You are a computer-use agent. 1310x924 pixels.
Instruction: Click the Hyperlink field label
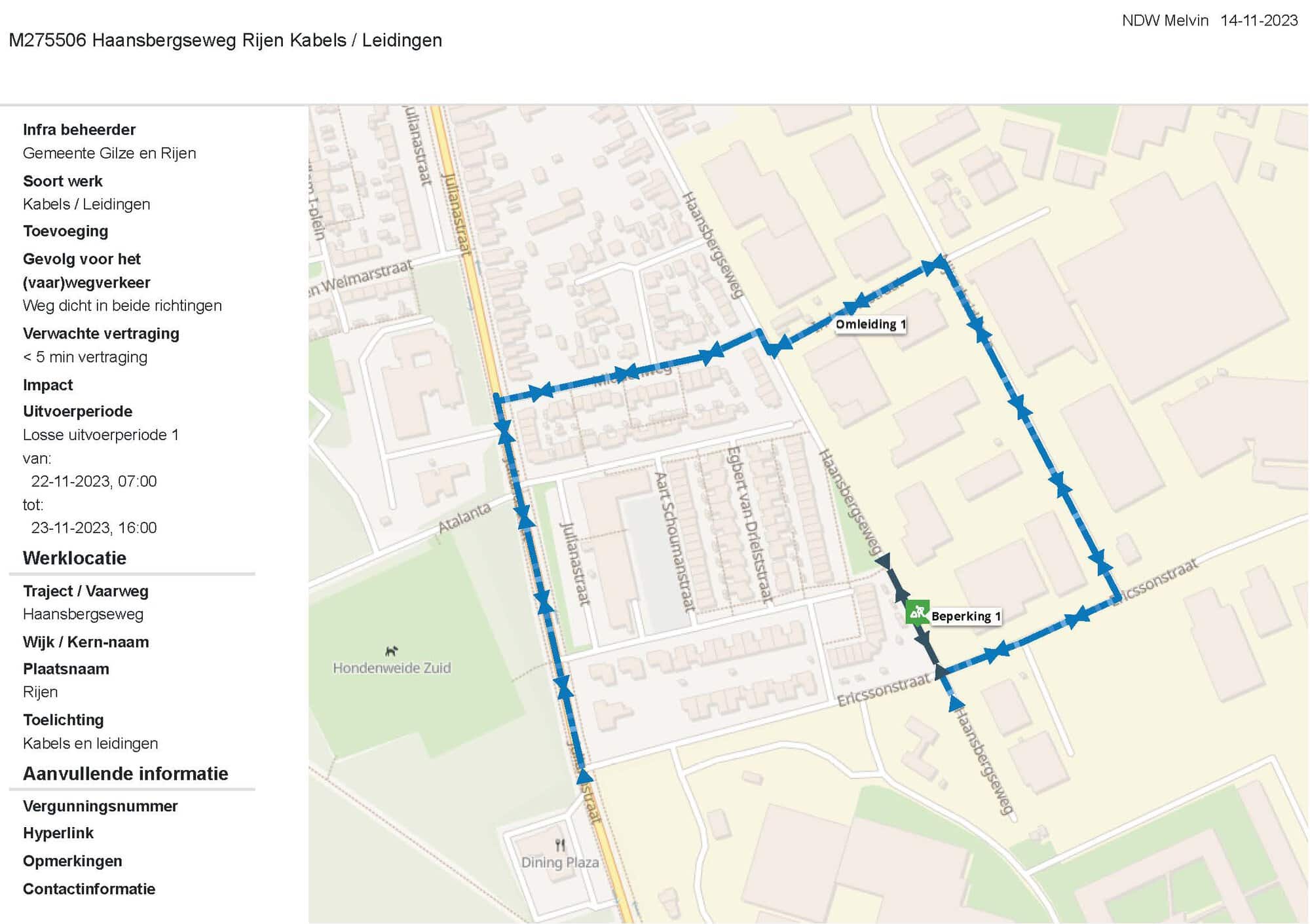(x=58, y=833)
